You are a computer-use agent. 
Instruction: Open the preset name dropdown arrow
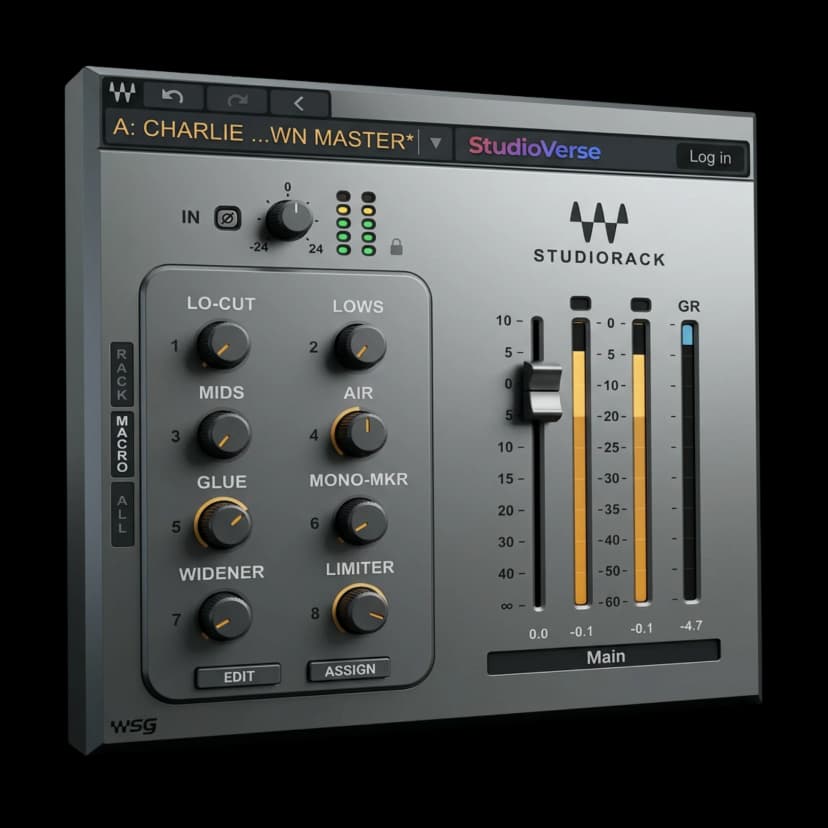(x=434, y=142)
